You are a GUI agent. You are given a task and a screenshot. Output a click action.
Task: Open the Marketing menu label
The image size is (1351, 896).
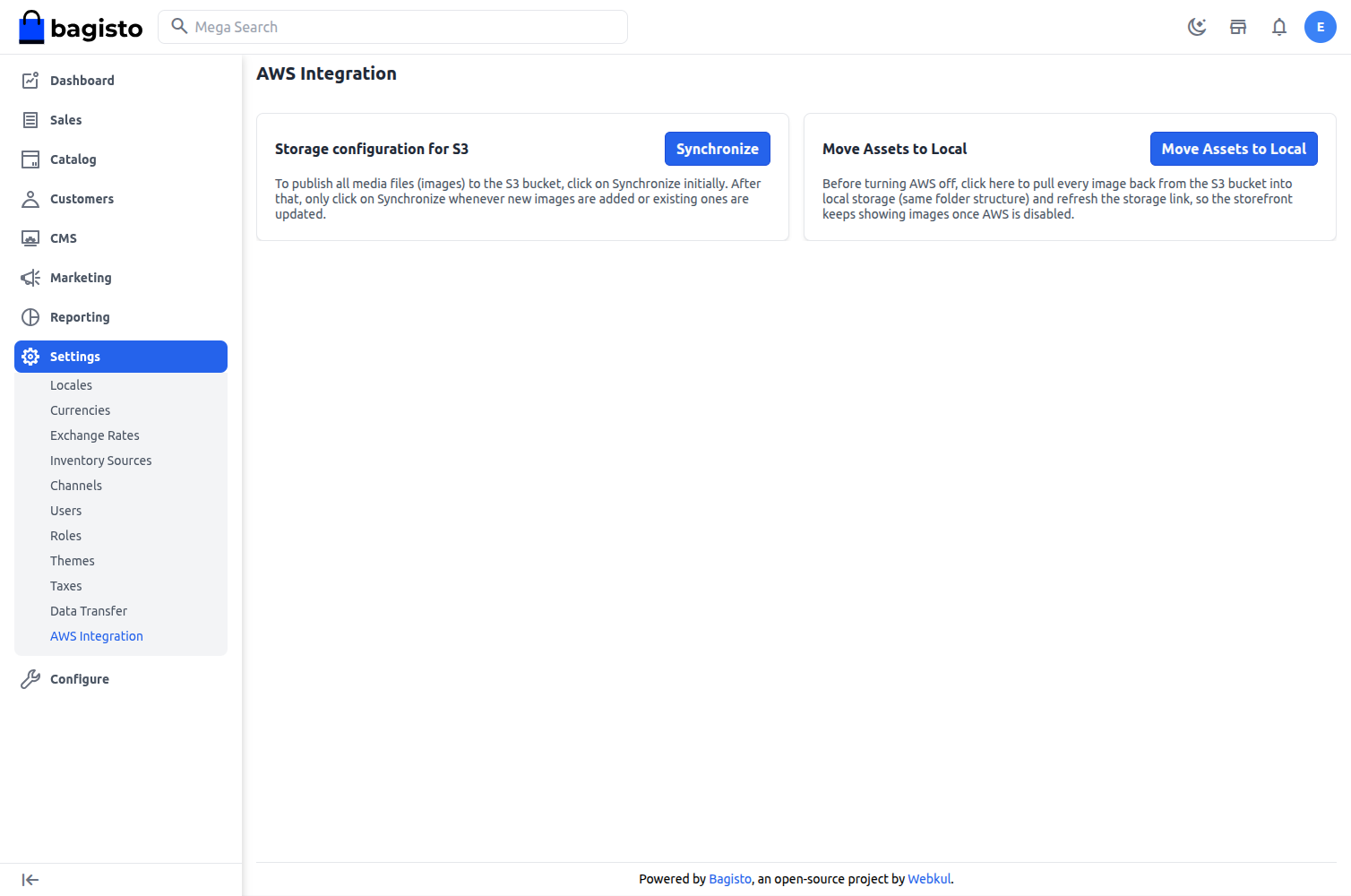click(x=81, y=278)
